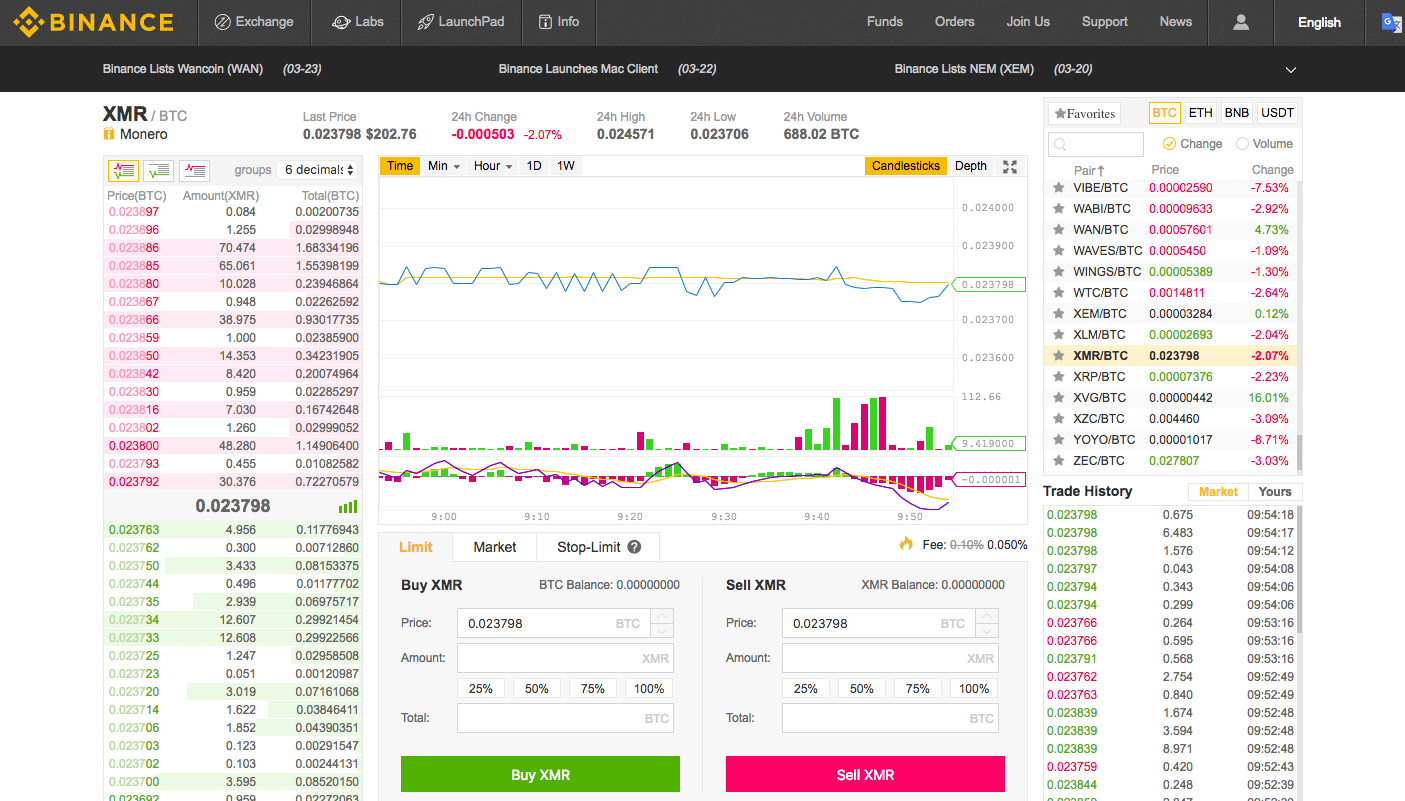Screen dimensions: 1405x801
Task: Click the Google Translate icon
Action: [x=1391, y=22]
